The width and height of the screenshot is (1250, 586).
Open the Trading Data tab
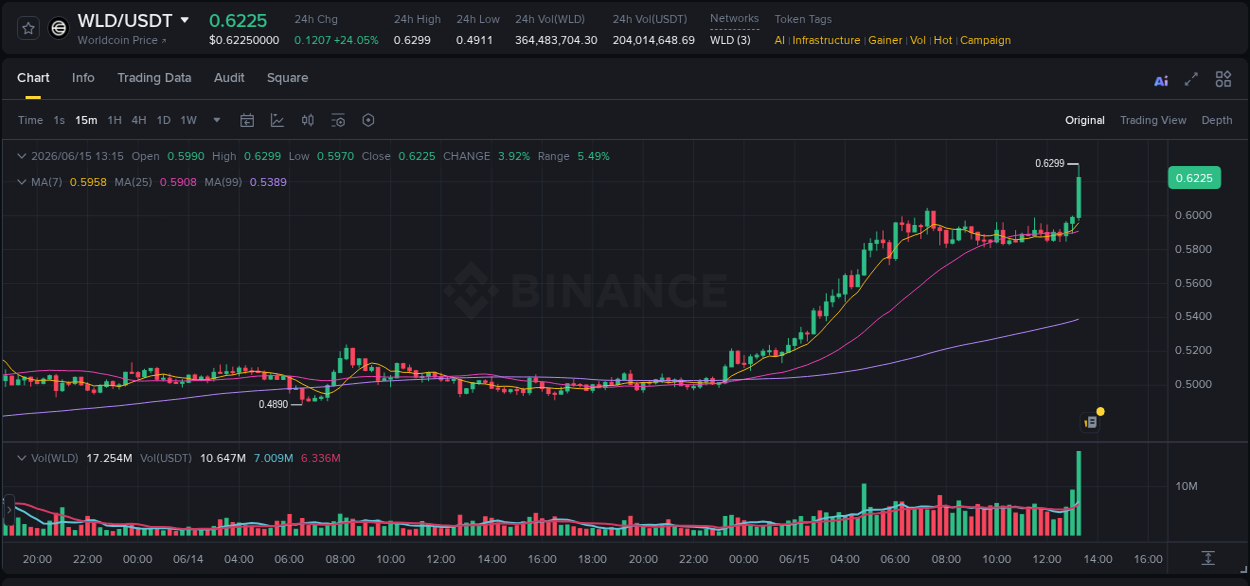click(x=154, y=78)
